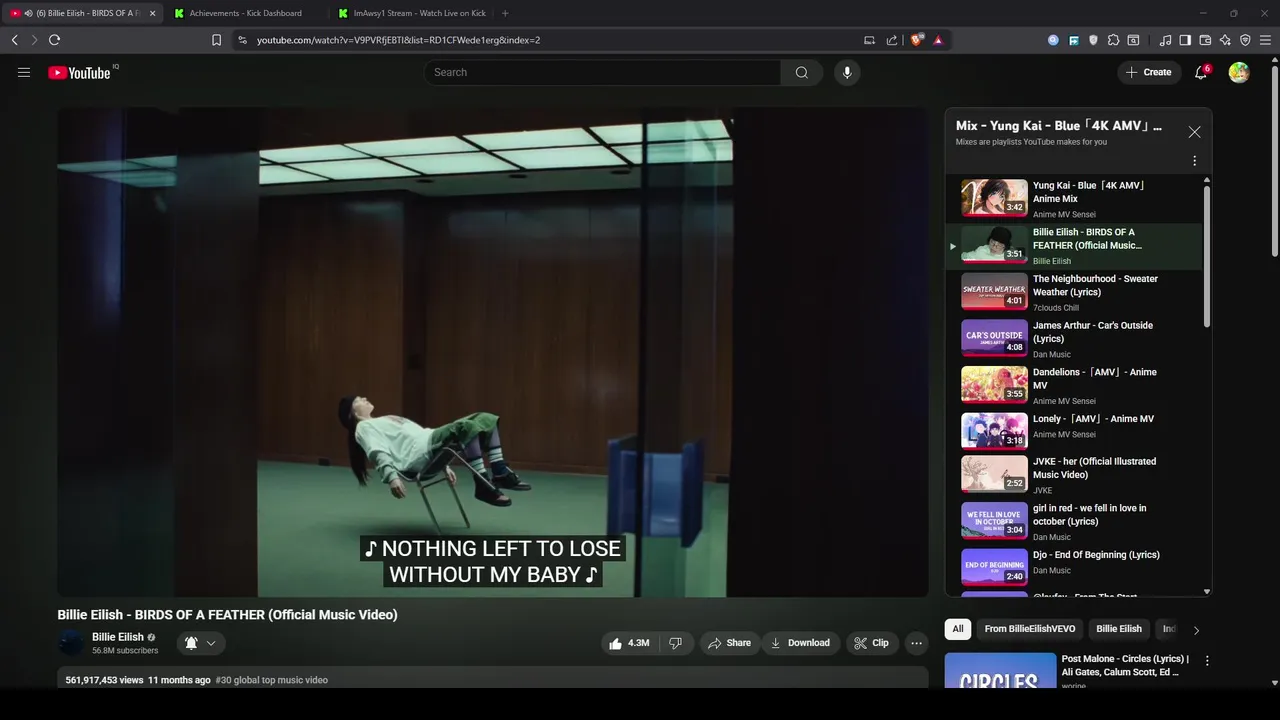Open Leo AI sparkle icon
The width and height of the screenshot is (1280, 720).
(1225, 40)
